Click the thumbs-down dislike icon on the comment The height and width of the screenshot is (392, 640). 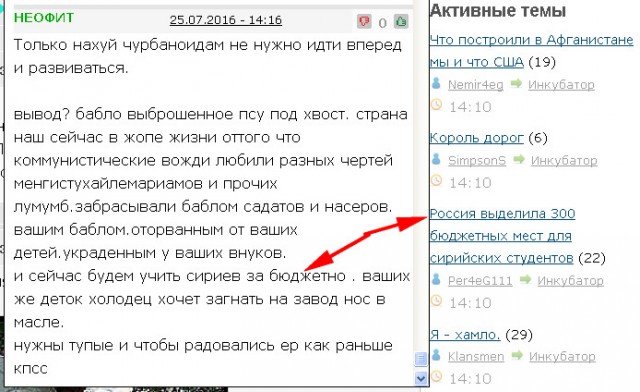[x=364, y=21]
